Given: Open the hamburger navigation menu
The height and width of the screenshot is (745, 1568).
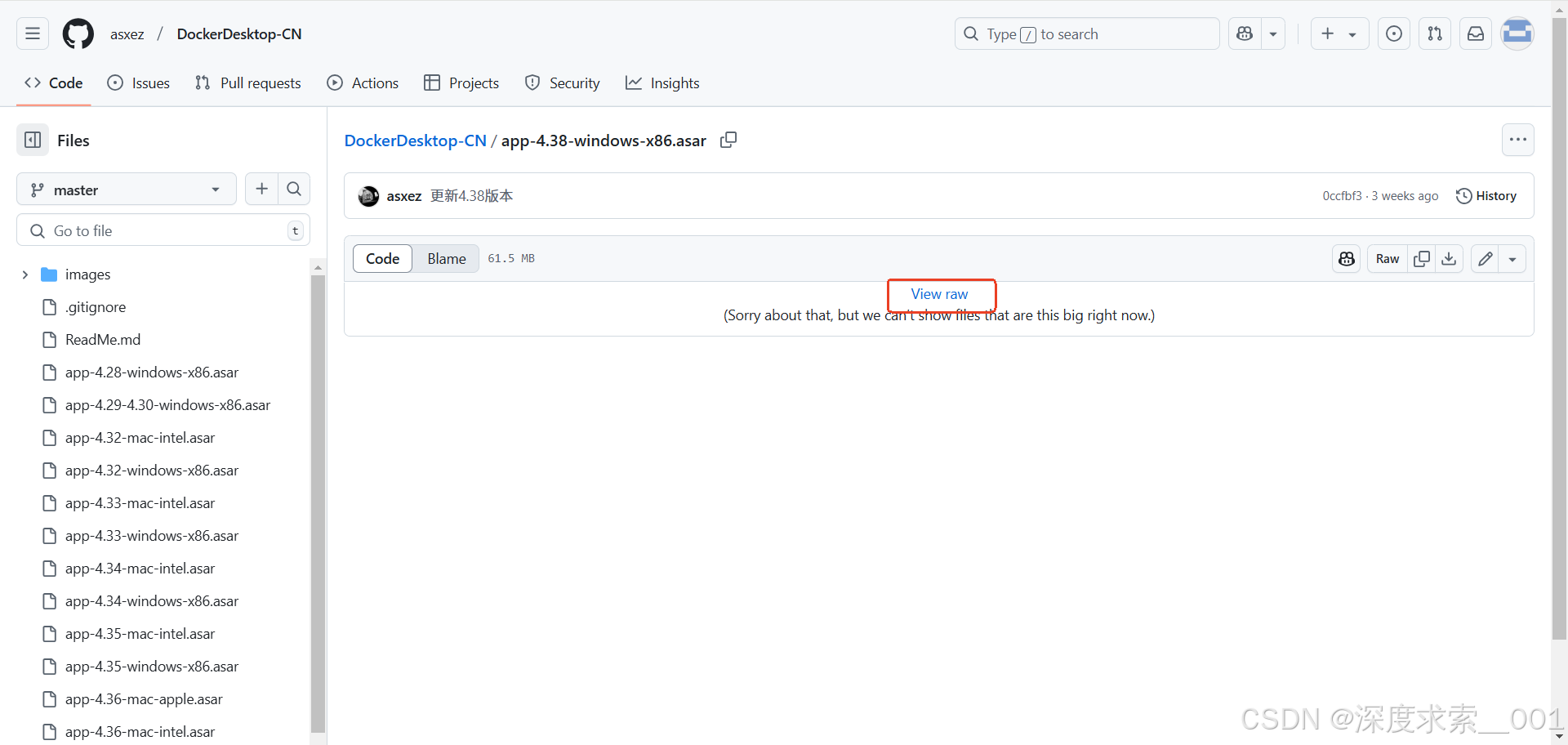Looking at the screenshot, I should (x=33, y=33).
